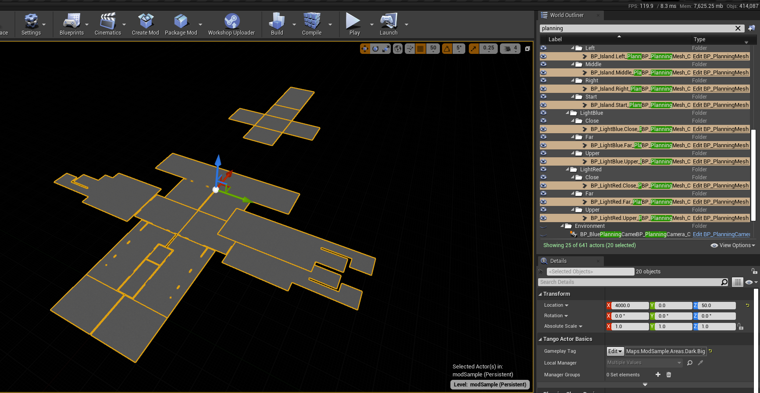The width and height of the screenshot is (760, 393).
Task: Click the Location Z value field
Action: (717, 305)
